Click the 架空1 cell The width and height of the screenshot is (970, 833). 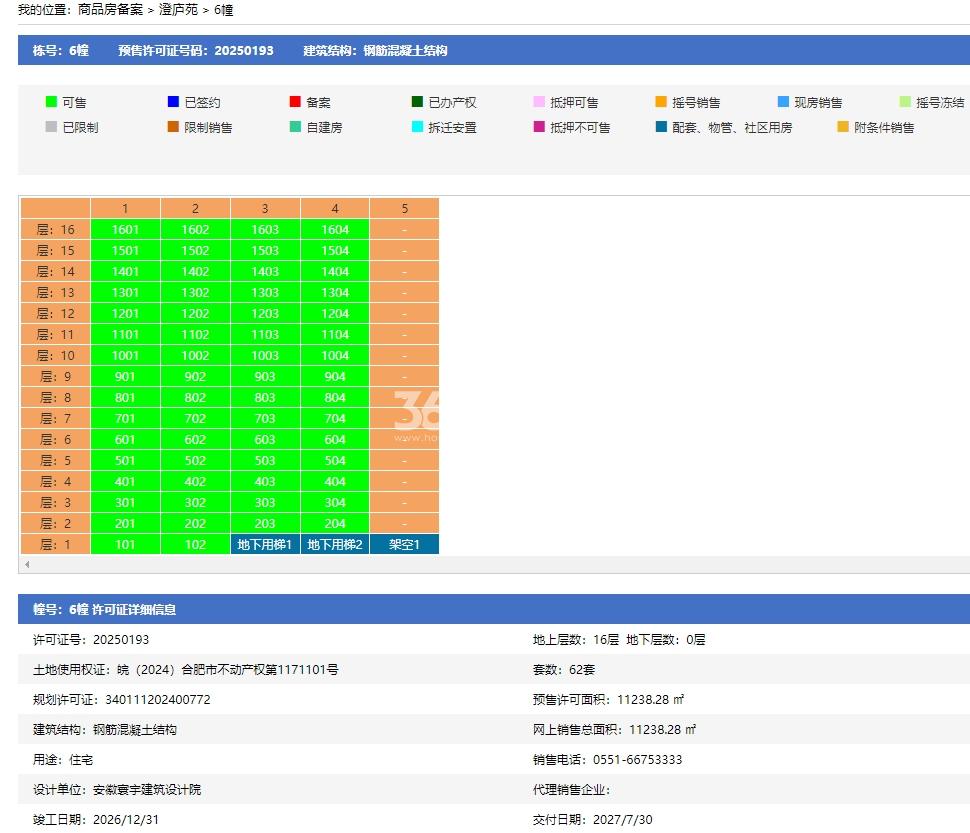click(405, 545)
